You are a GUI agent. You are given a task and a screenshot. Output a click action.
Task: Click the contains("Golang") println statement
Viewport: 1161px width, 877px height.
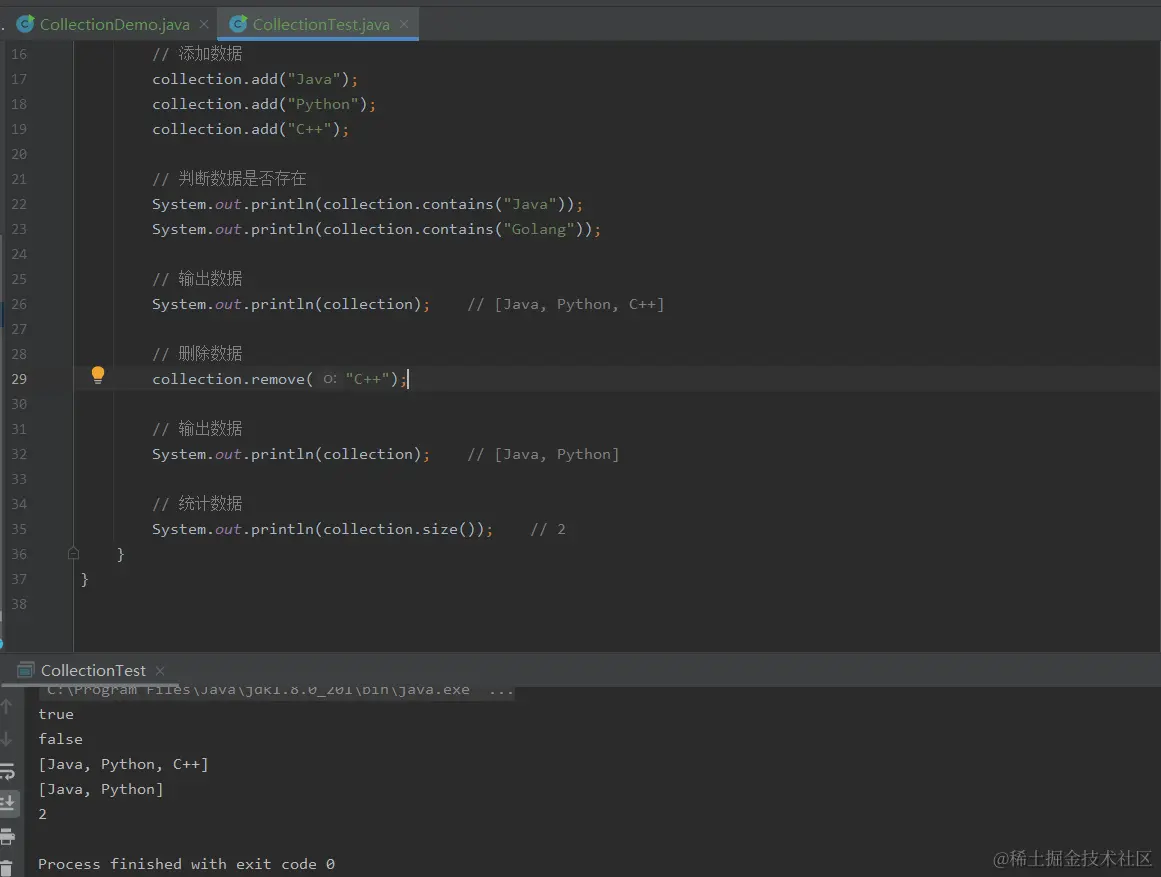376,230
